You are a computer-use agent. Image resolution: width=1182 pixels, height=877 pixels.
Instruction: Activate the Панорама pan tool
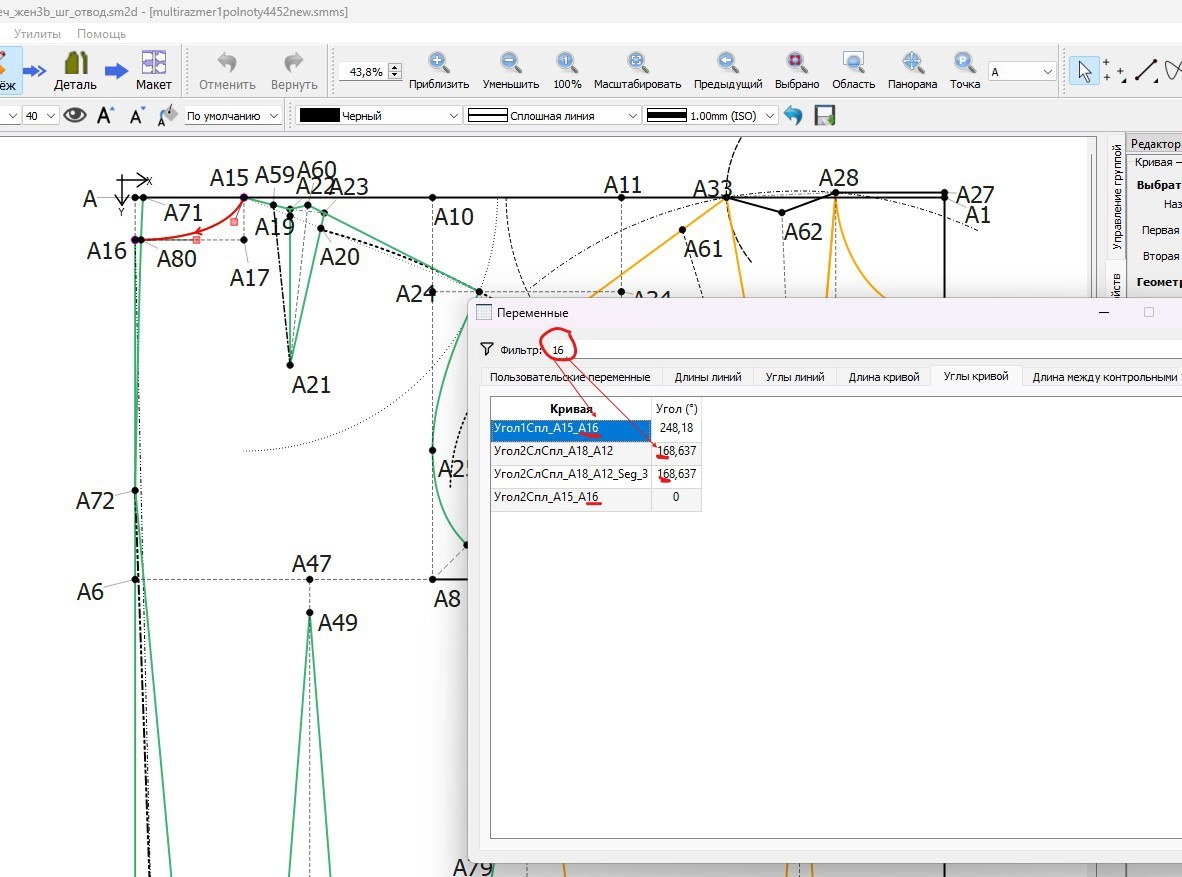pos(912,71)
